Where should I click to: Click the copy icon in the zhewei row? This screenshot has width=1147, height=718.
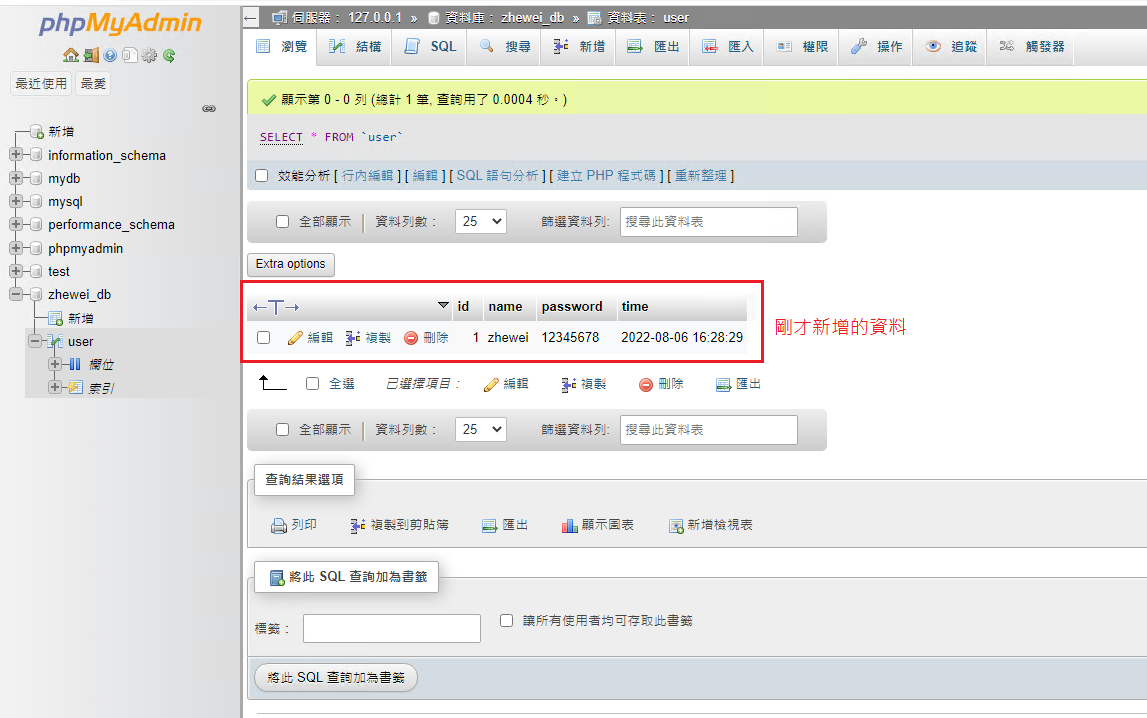(x=353, y=338)
